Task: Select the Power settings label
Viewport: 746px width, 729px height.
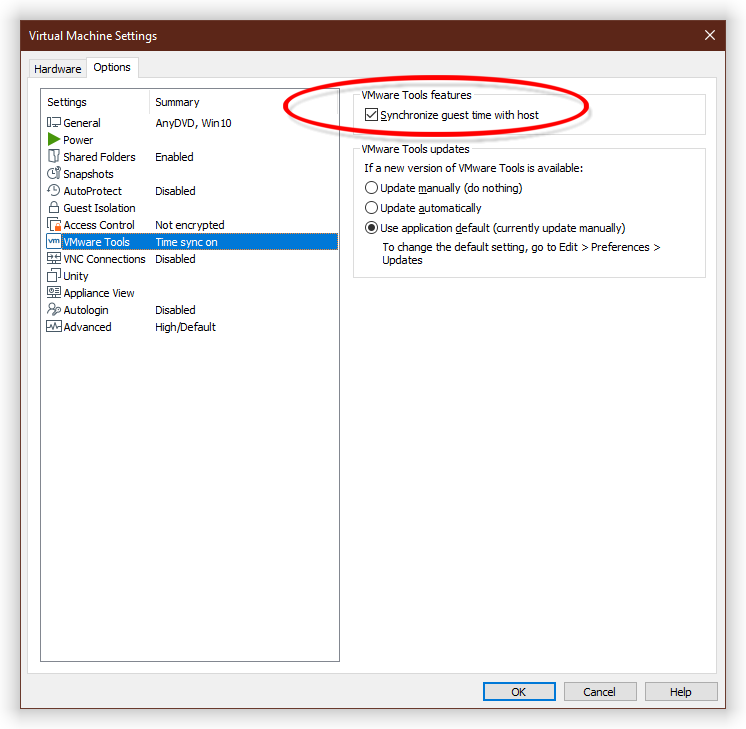Action: click(78, 140)
